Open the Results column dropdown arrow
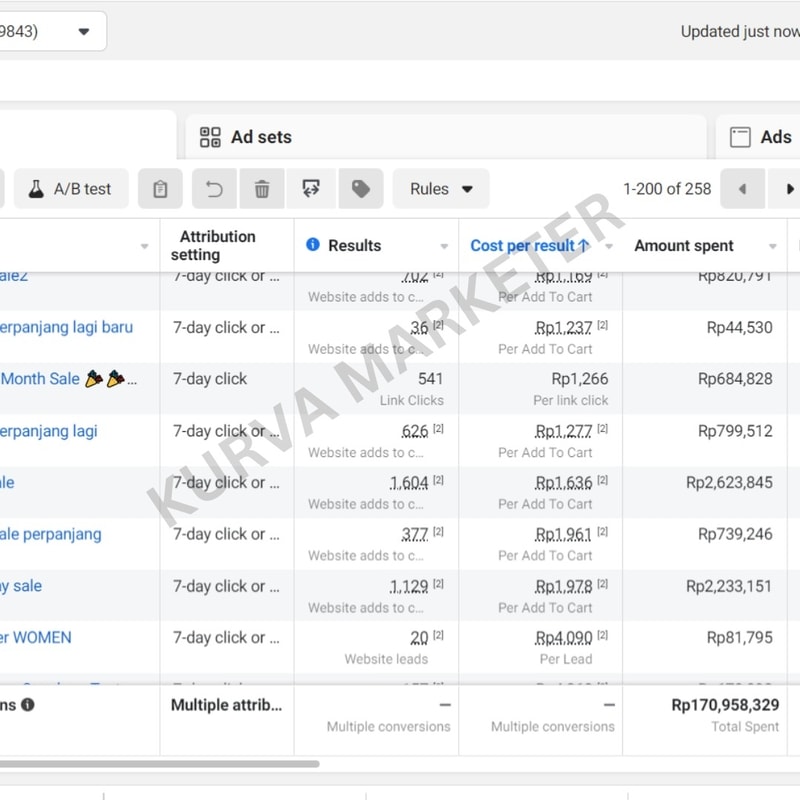This screenshot has width=800, height=800. pos(444,246)
